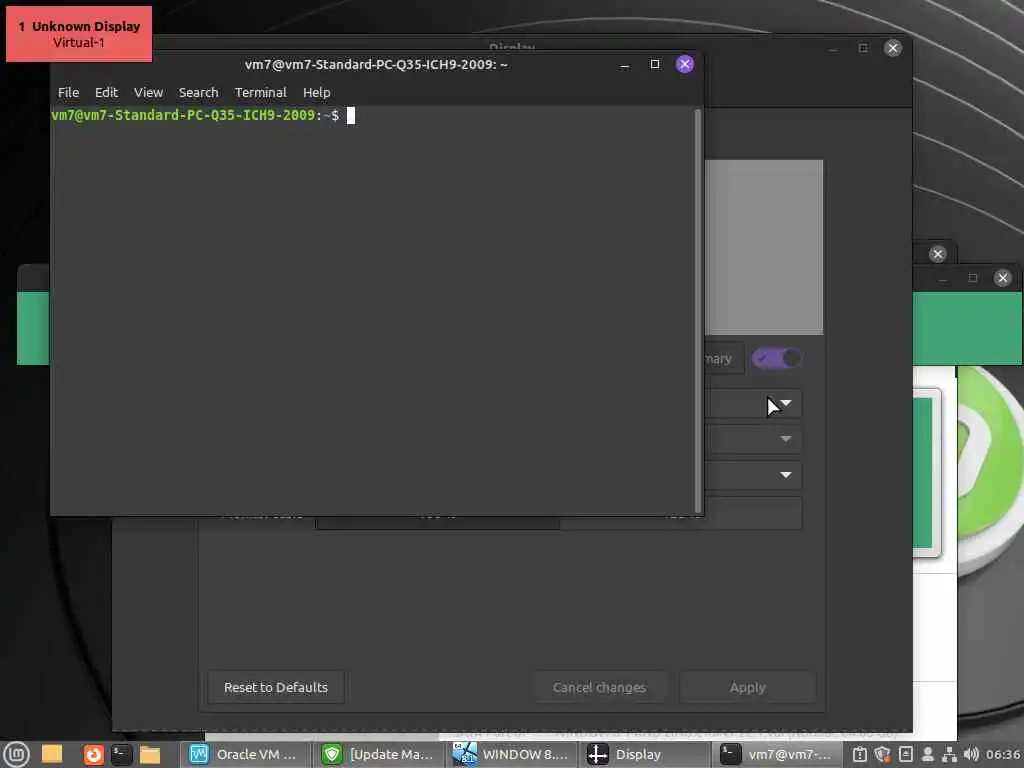1024x768 pixels.
Task: Click Apply in Display window
Action: pyautogui.click(x=748, y=687)
